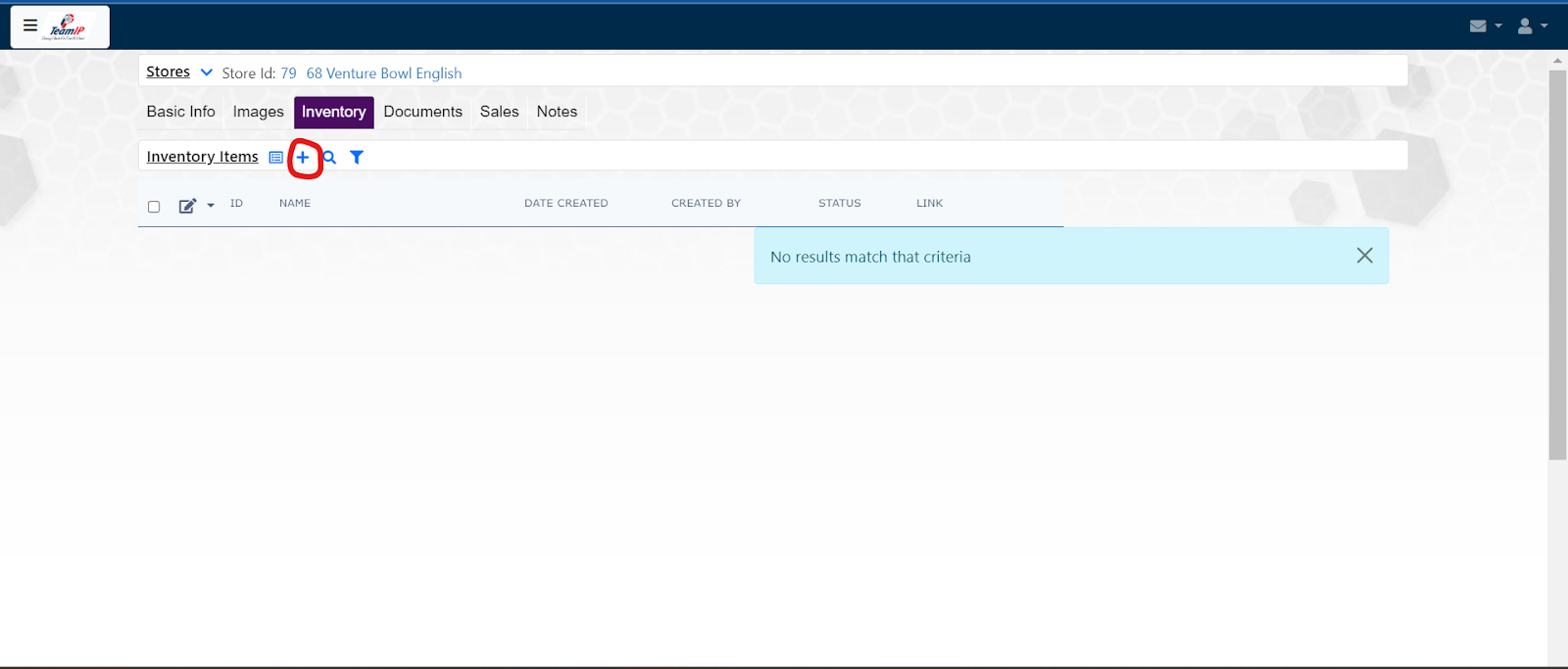The image size is (1568, 669).
Task: Expand the Stores chevron dropdown
Action: [x=207, y=72]
